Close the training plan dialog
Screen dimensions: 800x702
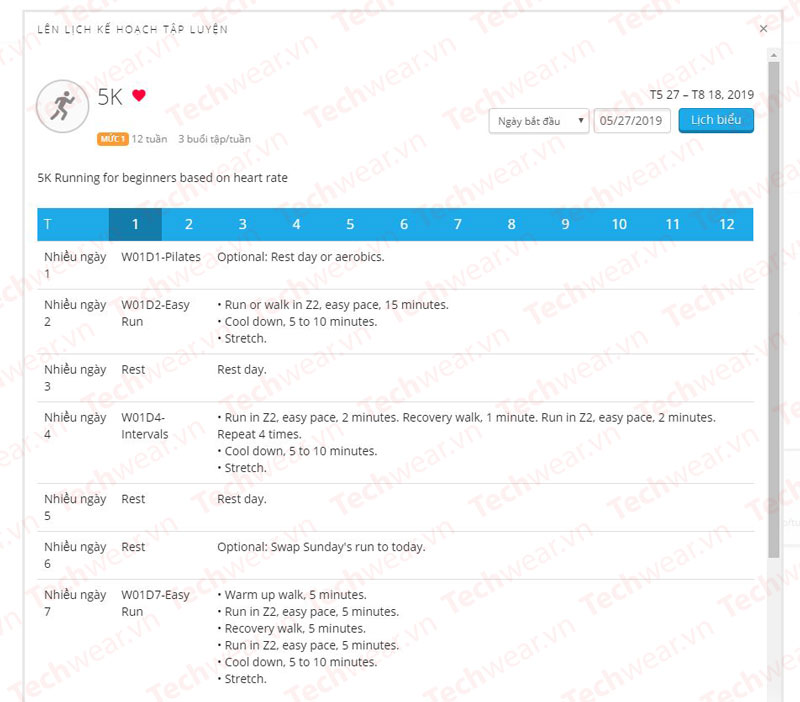coord(763,29)
